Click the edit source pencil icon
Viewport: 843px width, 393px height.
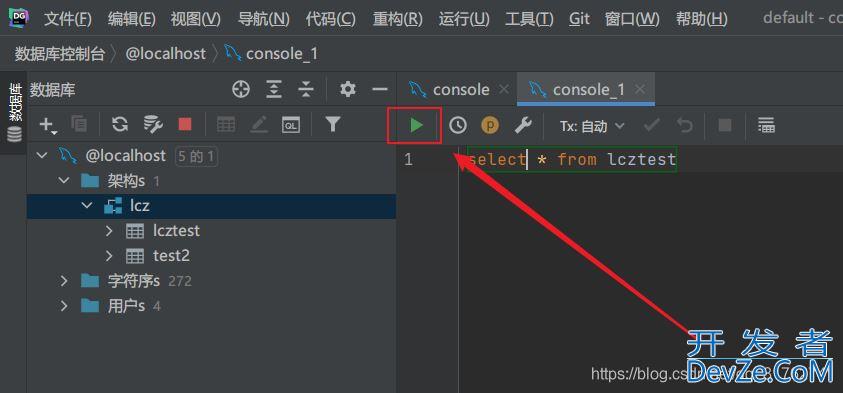[259, 125]
